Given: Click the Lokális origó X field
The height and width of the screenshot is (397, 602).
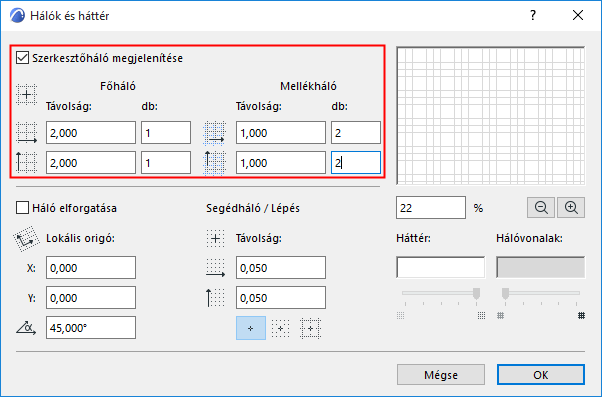Looking at the screenshot, I should tap(91, 268).
